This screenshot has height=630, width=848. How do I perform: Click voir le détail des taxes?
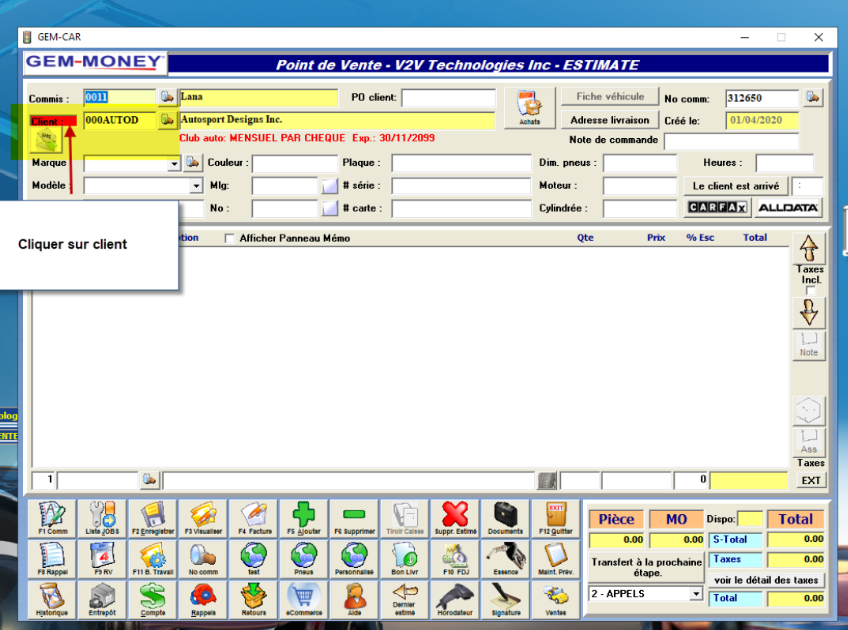[766, 580]
